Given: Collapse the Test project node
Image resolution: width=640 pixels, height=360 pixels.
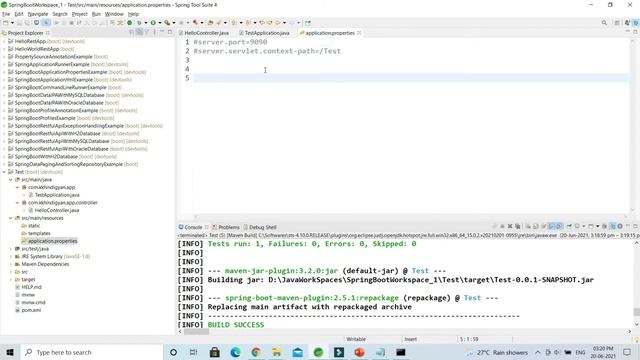Looking at the screenshot, I should click(x=4, y=172).
